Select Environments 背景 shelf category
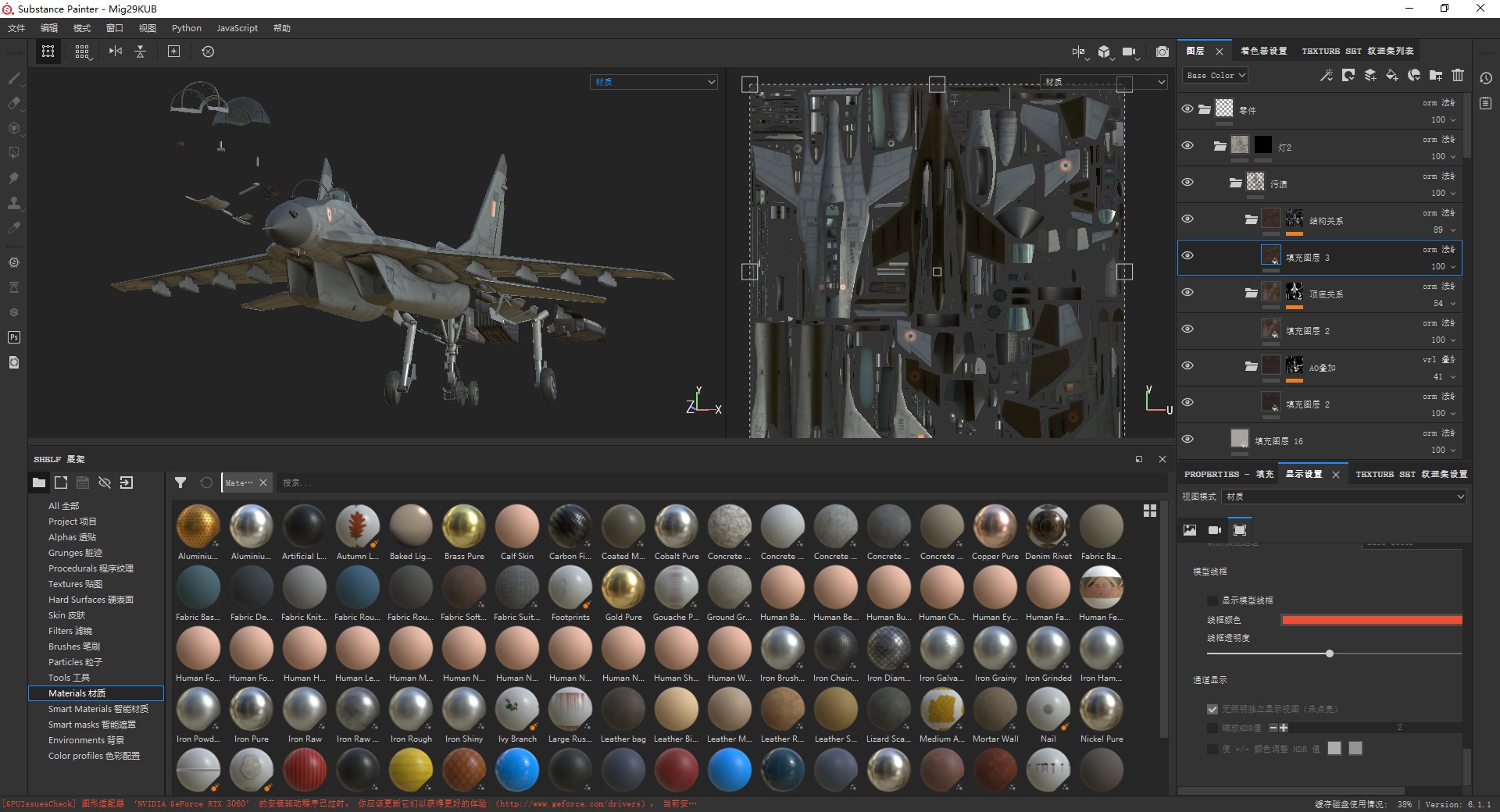1500x812 pixels. tap(87, 740)
